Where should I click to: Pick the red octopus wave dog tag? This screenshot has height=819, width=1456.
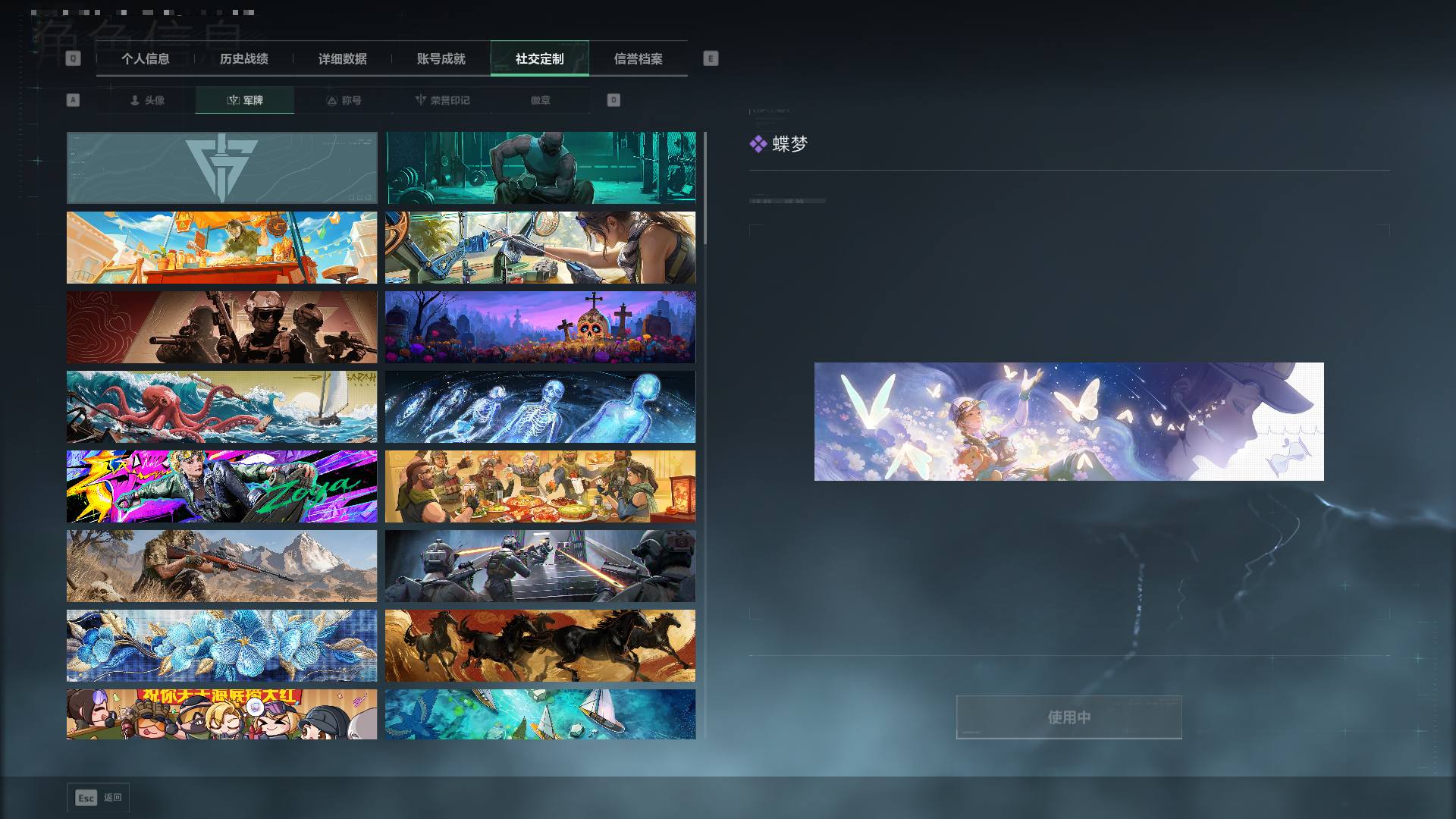(x=221, y=407)
